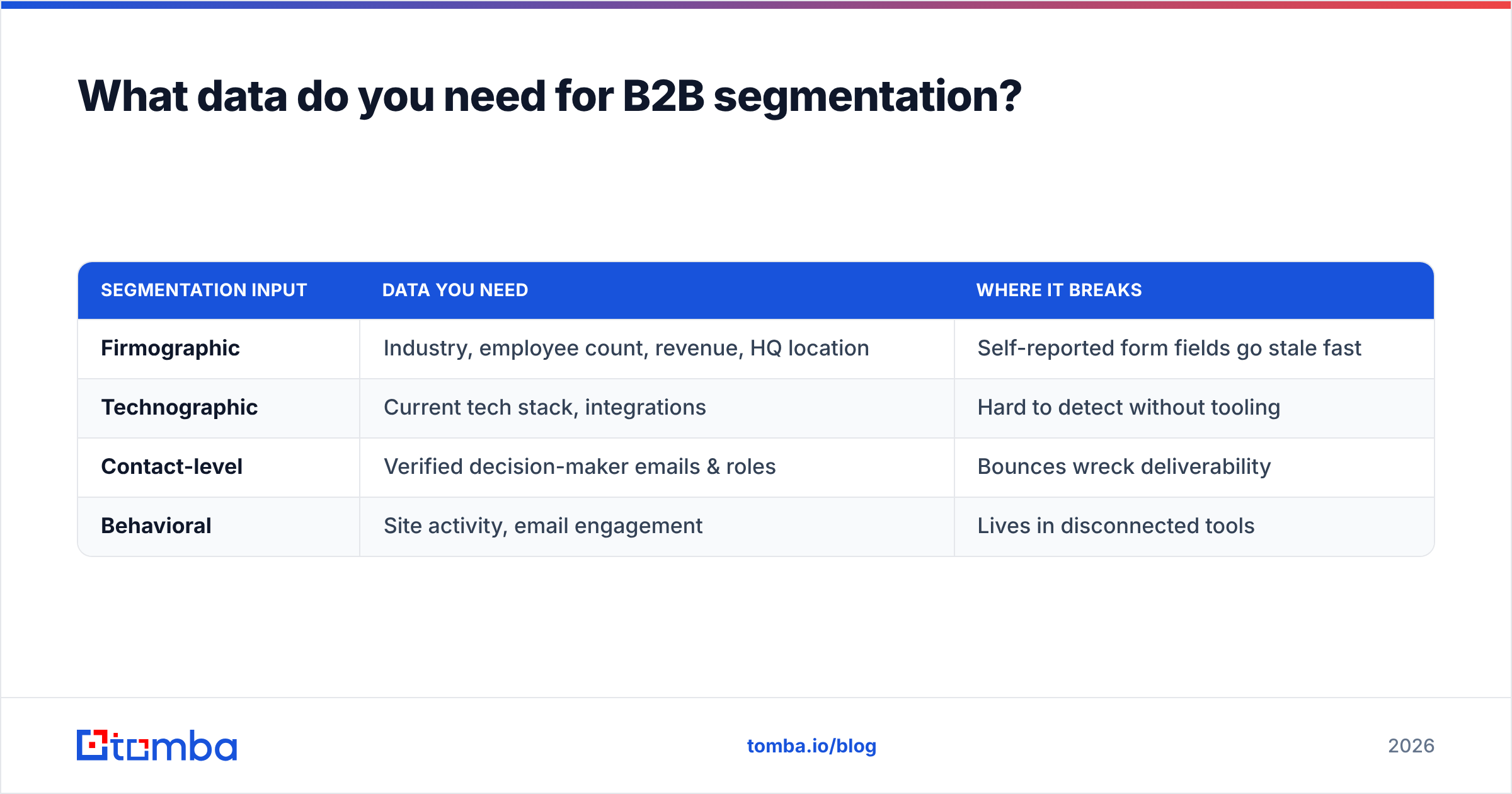Click 'Self-reported form fields go stale fast'
The height and width of the screenshot is (794, 1512).
(x=1169, y=348)
